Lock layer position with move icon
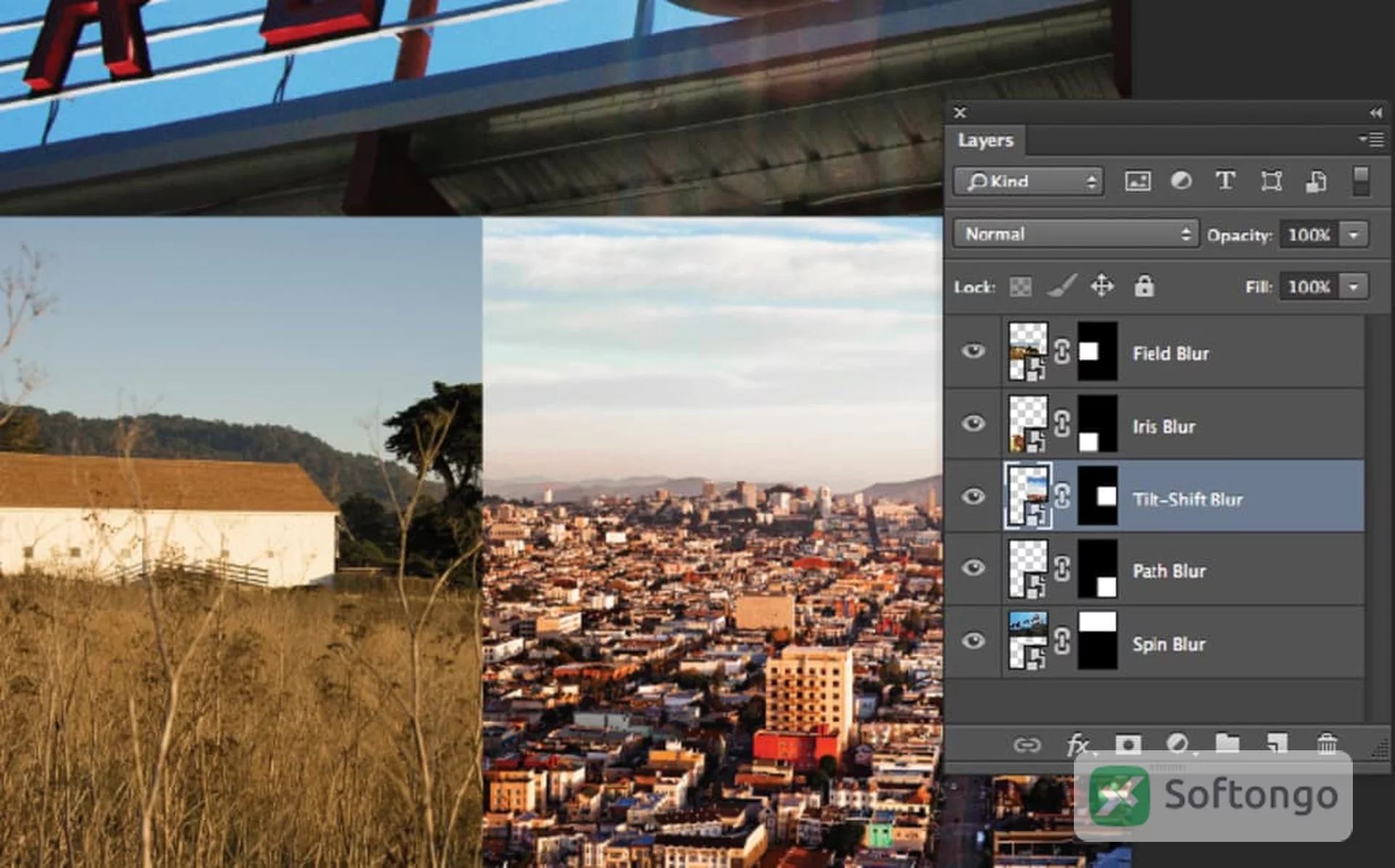The image size is (1395, 868). coord(1102,286)
